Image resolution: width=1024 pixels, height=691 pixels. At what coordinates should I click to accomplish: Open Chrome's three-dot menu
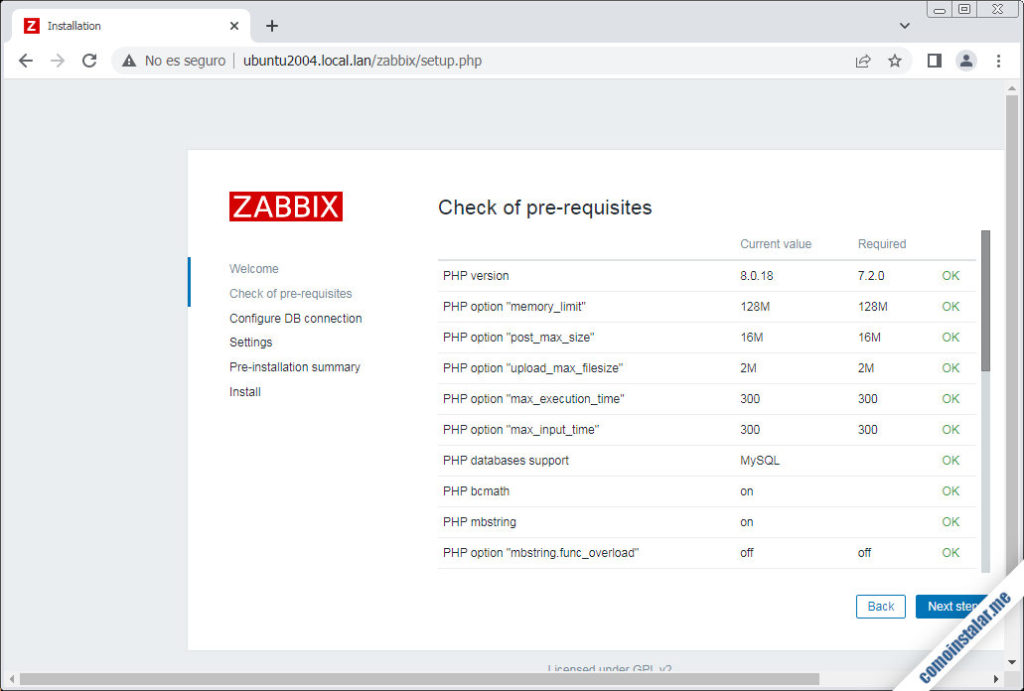(x=999, y=60)
